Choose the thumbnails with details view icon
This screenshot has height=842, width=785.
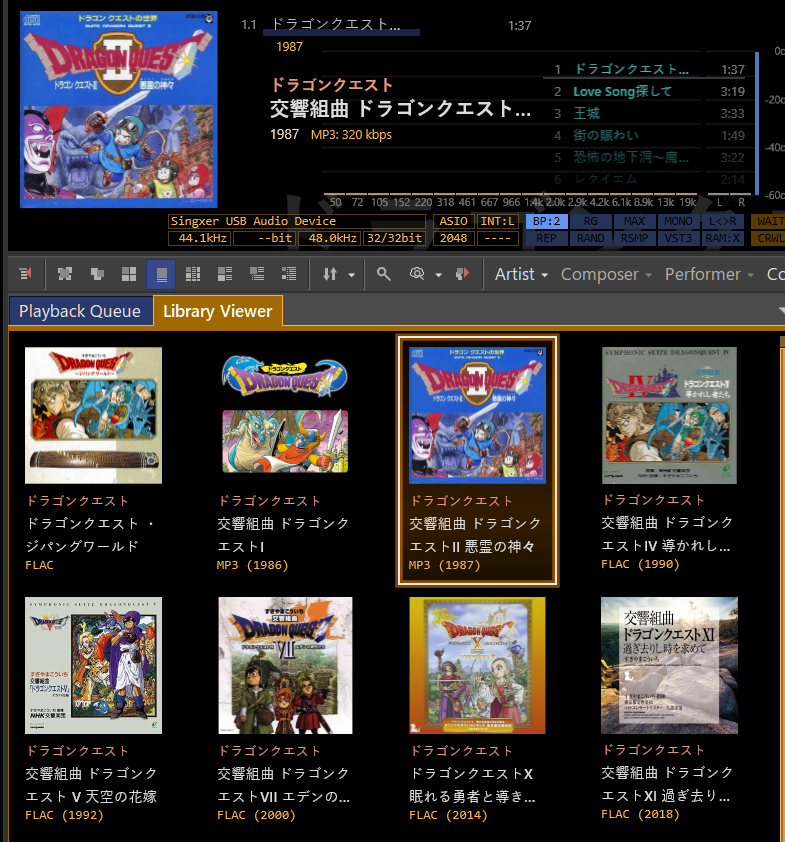(x=225, y=274)
